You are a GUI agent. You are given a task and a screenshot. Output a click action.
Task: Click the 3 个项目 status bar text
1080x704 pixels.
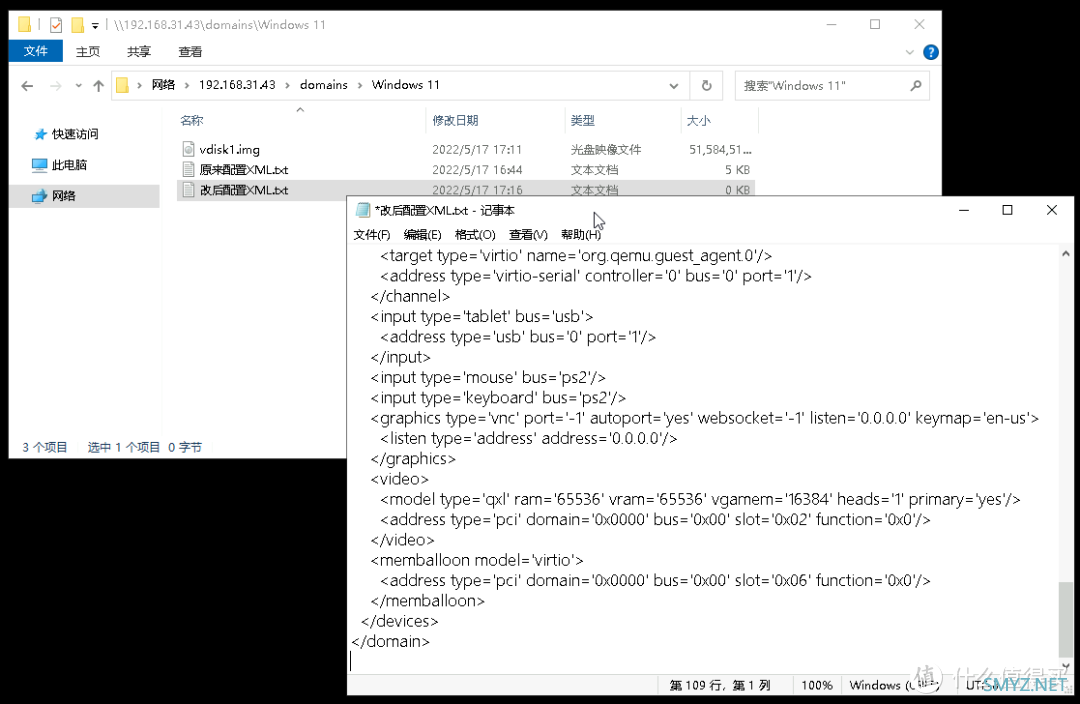45,448
